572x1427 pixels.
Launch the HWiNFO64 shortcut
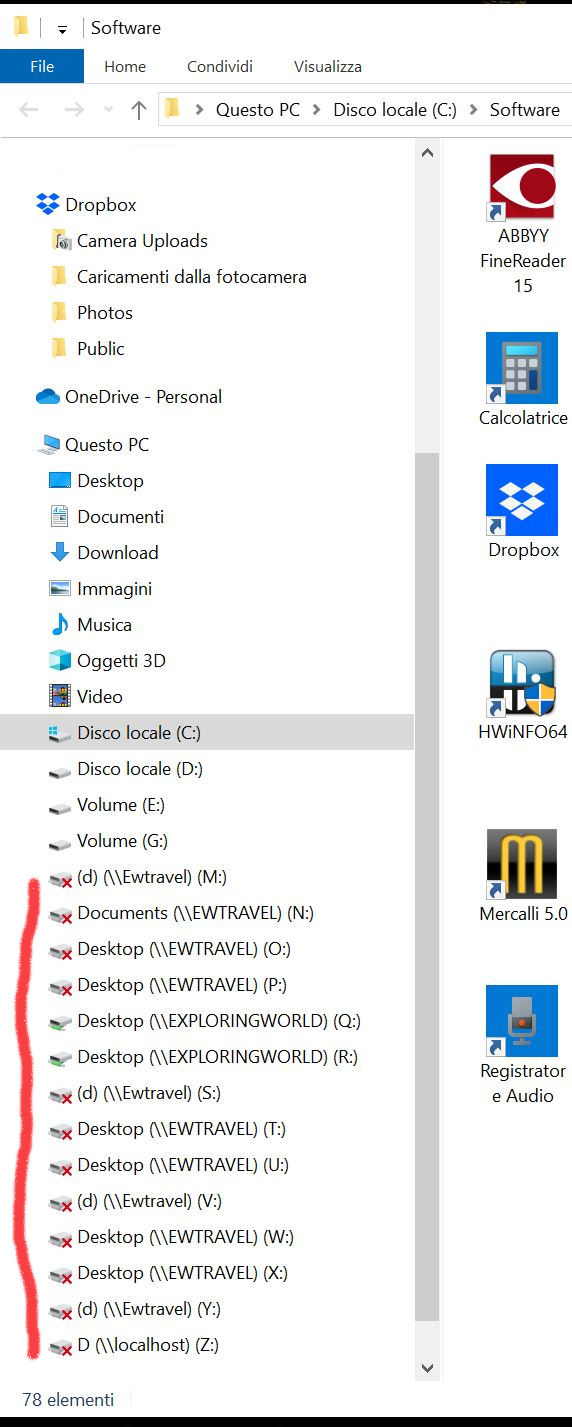[x=522, y=695]
